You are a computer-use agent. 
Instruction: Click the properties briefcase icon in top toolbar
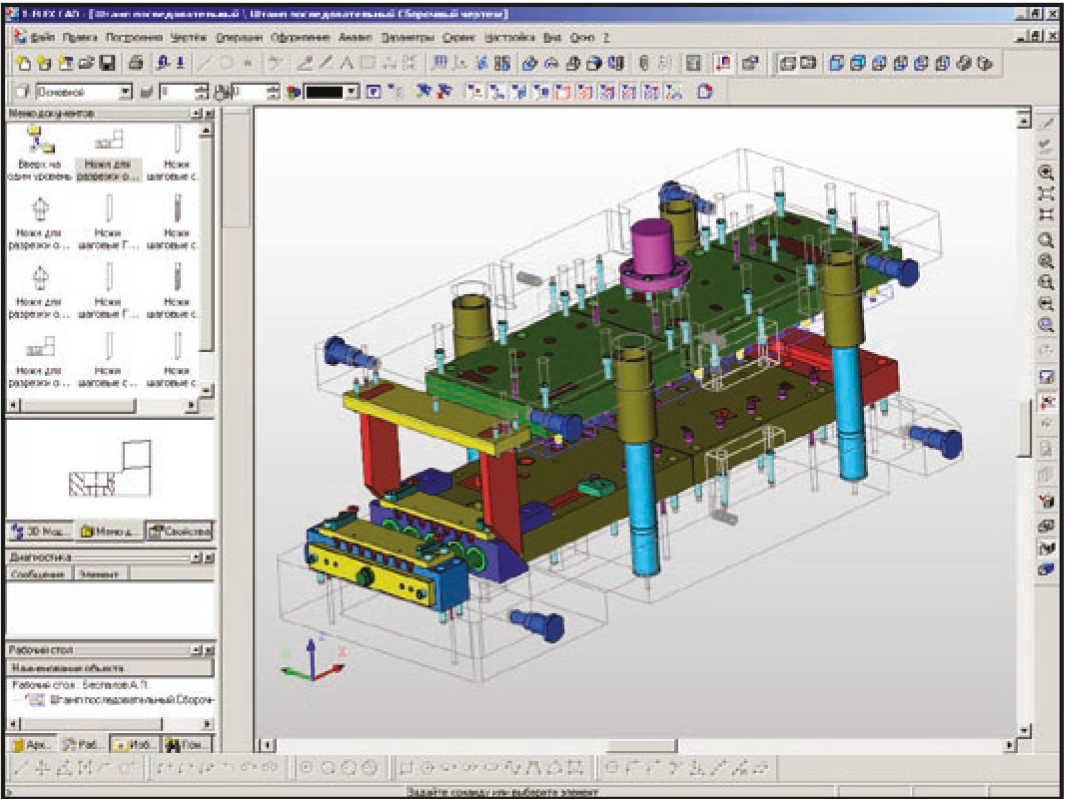[751, 63]
